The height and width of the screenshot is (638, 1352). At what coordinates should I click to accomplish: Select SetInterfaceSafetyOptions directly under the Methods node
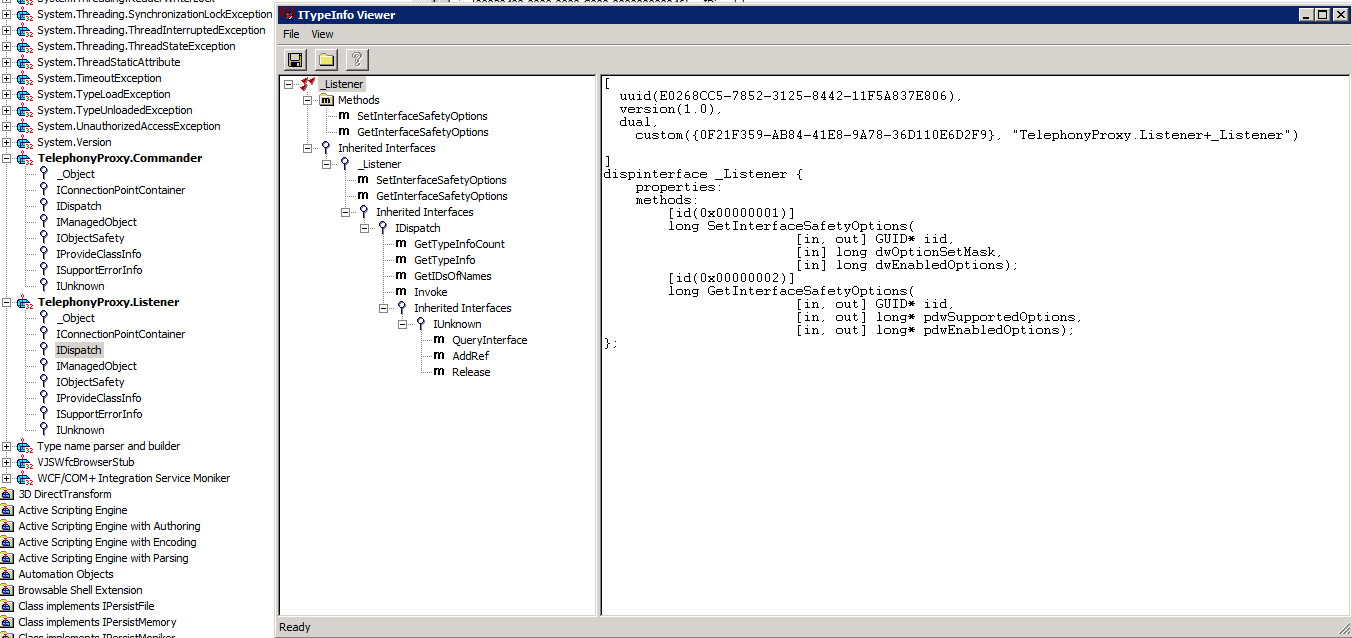(x=422, y=116)
